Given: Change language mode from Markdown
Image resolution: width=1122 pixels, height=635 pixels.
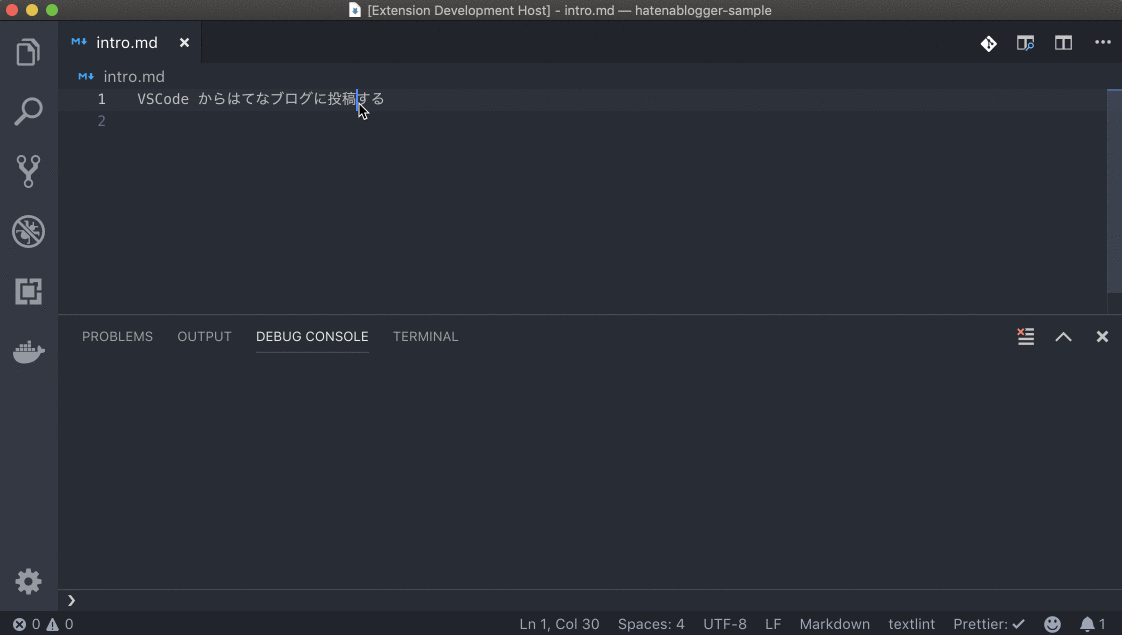Looking at the screenshot, I should point(834,624).
